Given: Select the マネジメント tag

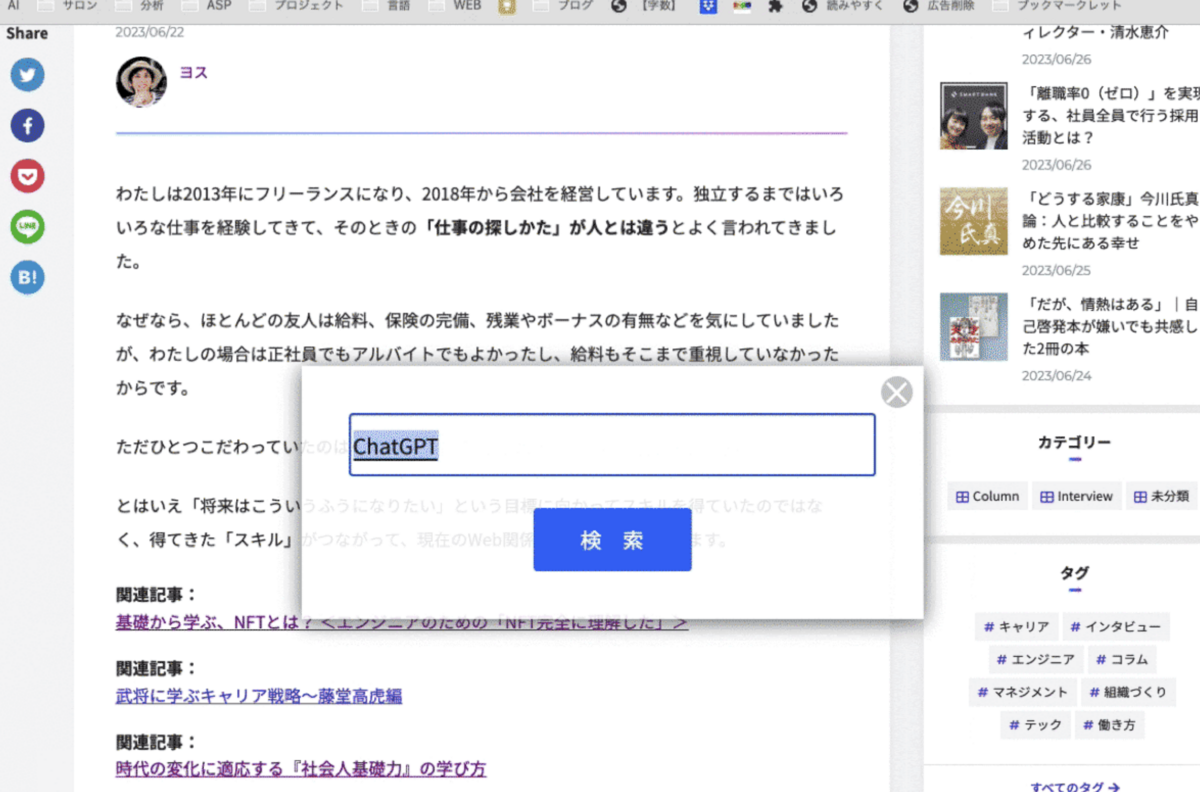Looking at the screenshot, I should point(1023,692).
